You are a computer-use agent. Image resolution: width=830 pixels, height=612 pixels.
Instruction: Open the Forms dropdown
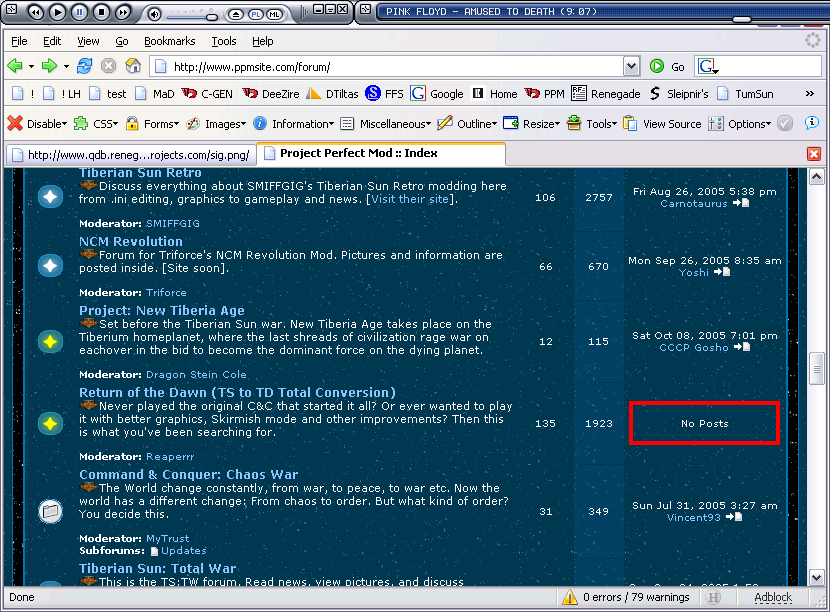click(152, 124)
